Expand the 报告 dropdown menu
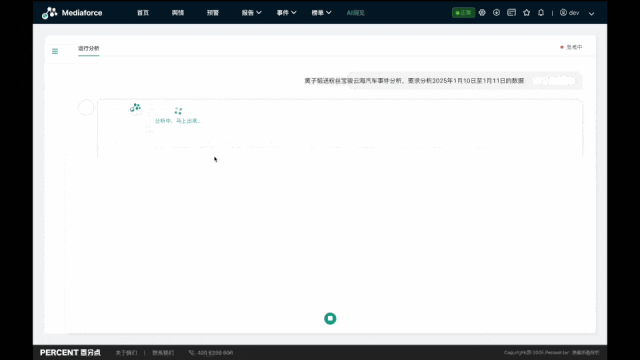 pyautogui.click(x=251, y=13)
